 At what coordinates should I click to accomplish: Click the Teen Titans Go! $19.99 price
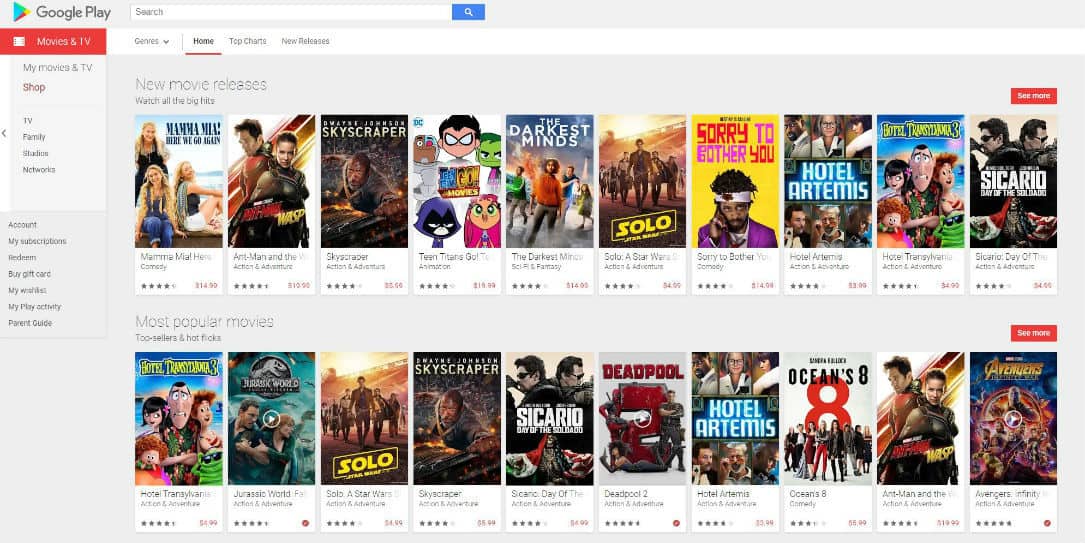[x=484, y=286]
